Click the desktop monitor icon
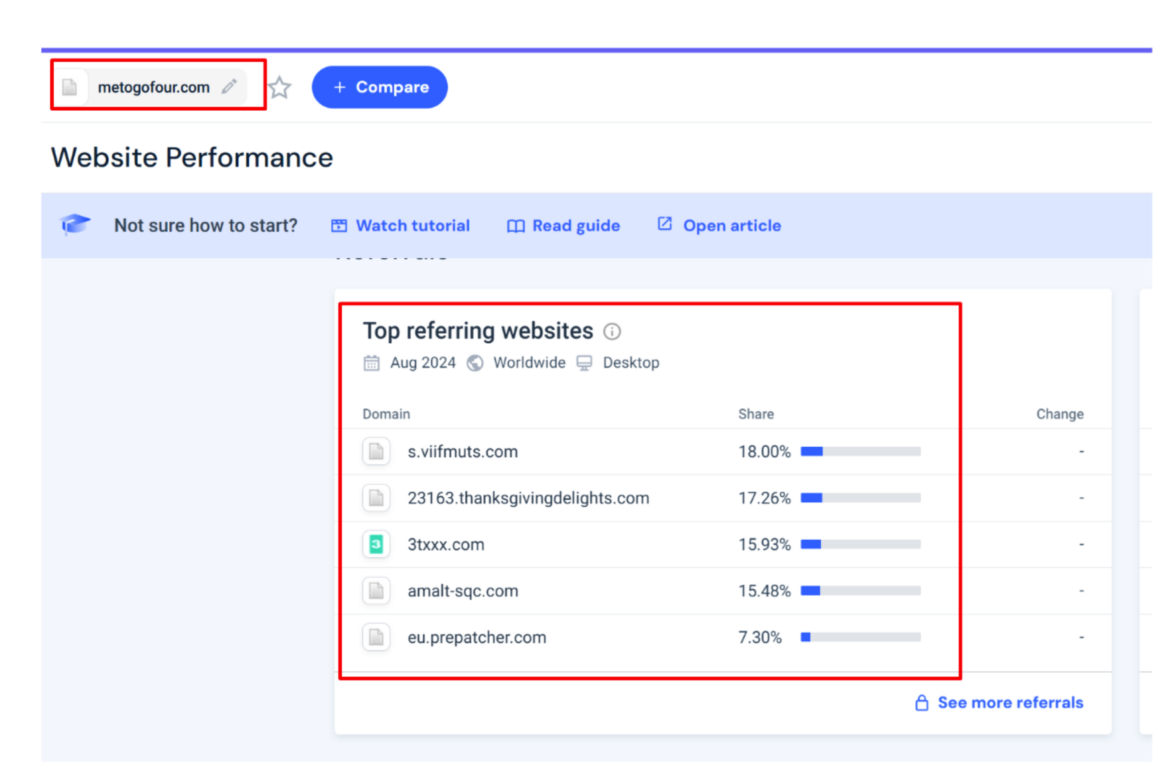Viewport: 1176px width, 772px height. click(585, 363)
